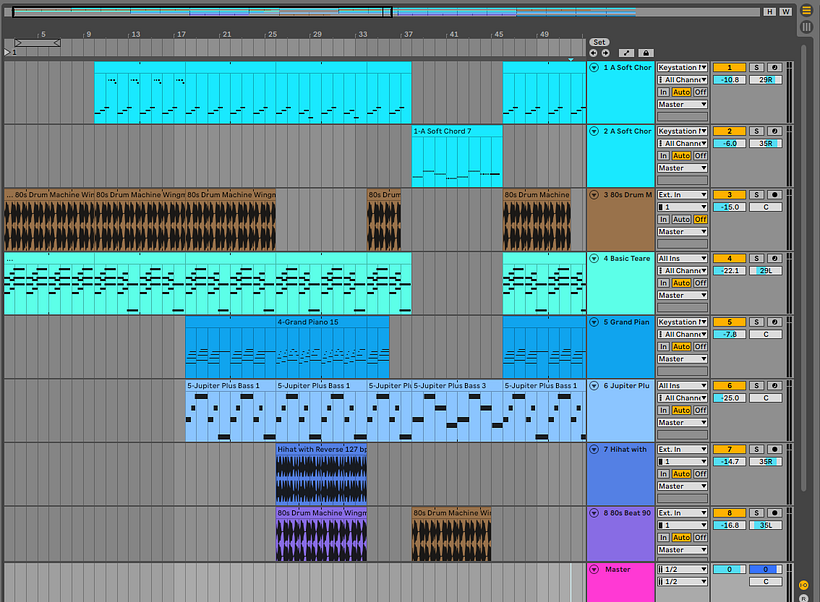Solo track 2 A Soft Chor
This screenshot has width=820, height=602.
click(x=756, y=131)
